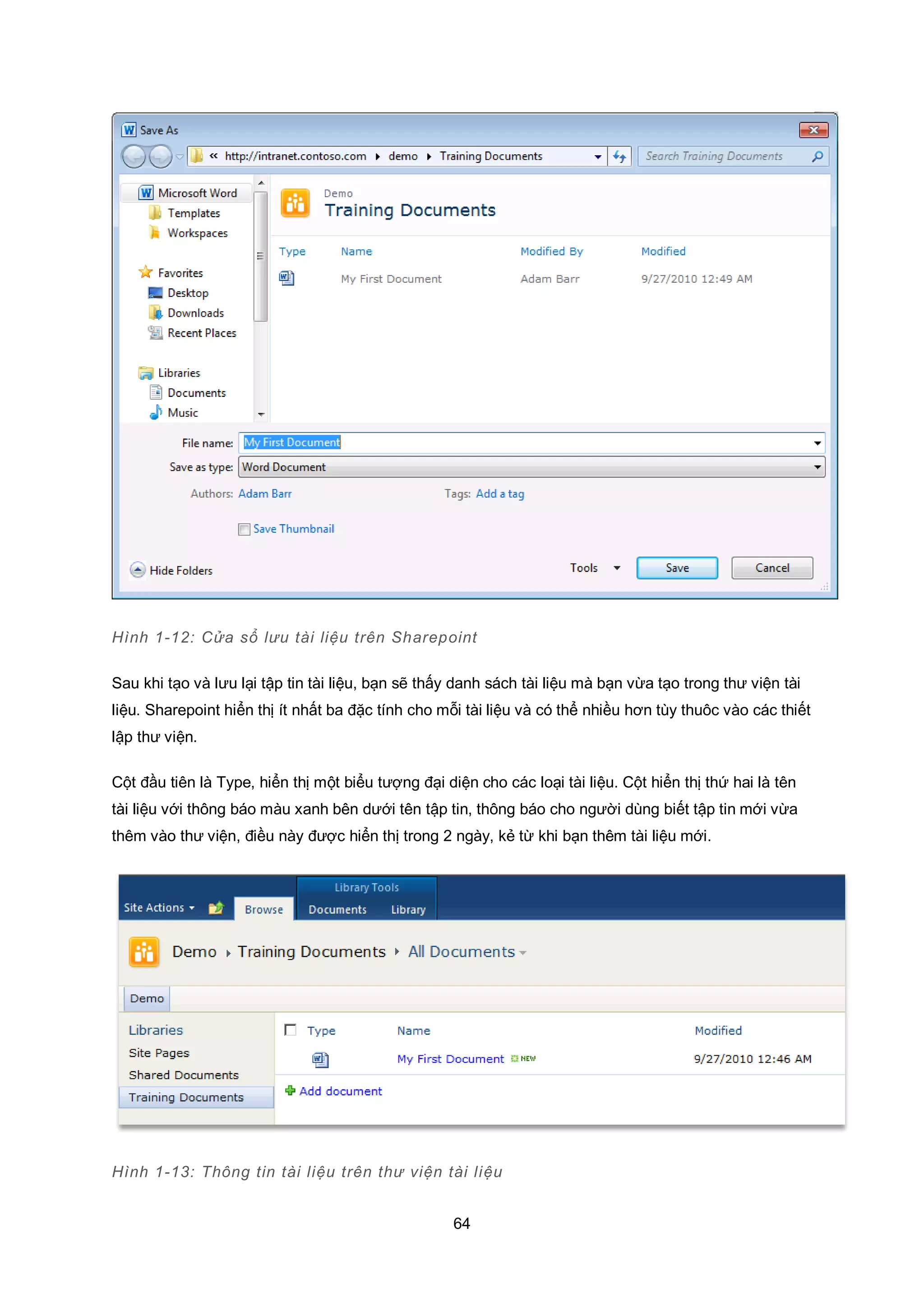This screenshot has width=924, height=1306.
Task: Open Documents library in navigation pane
Action: [x=187, y=393]
